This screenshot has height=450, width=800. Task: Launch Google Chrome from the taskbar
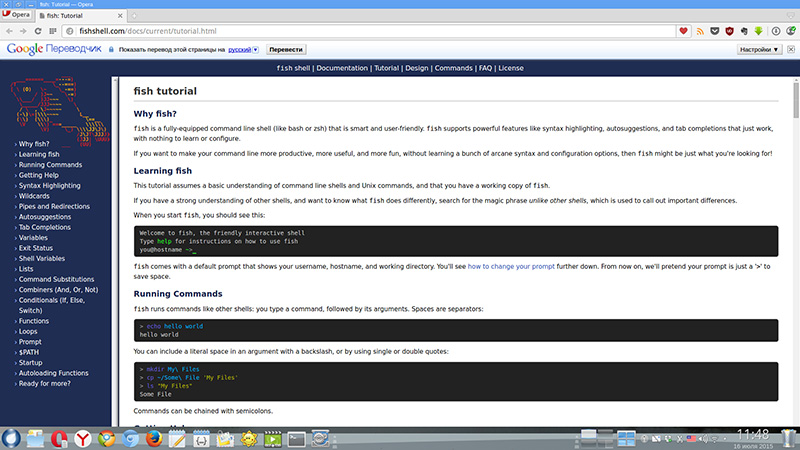point(107,439)
